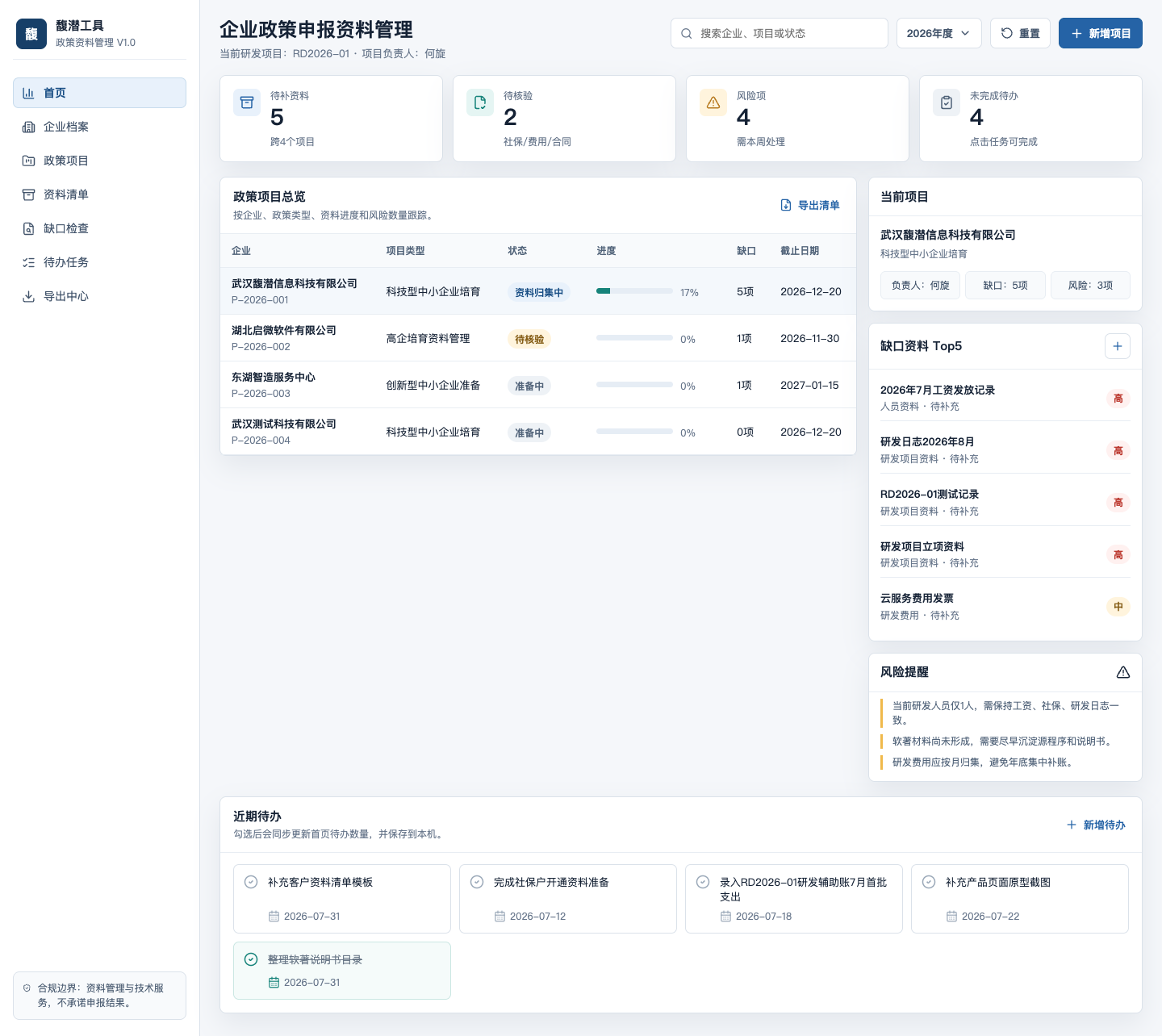
Task: Select the 武汉馥潜信息科技有限公司 table row name
Action: click(x=295, y=284)
